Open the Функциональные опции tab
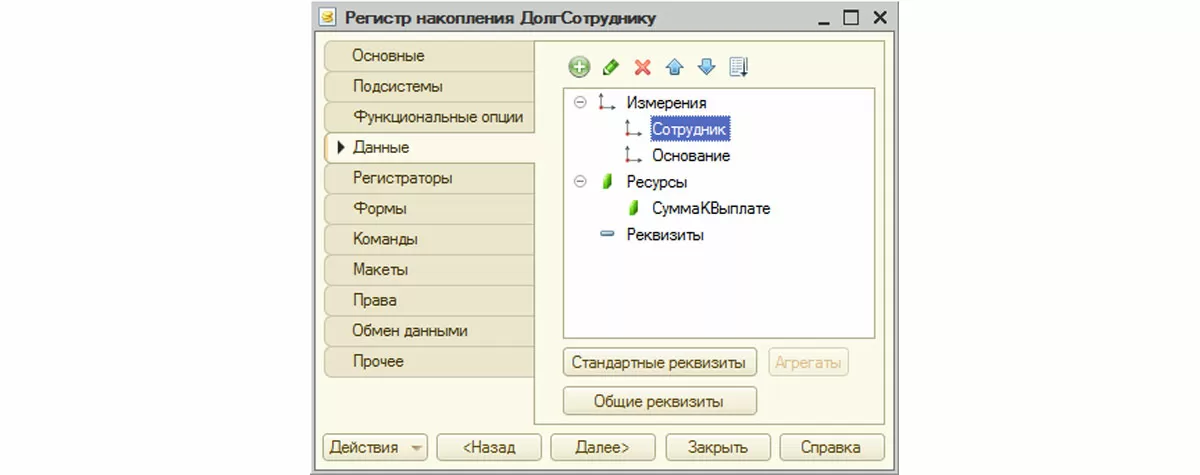The image size is (1200, 475). (x=437, y=117)
